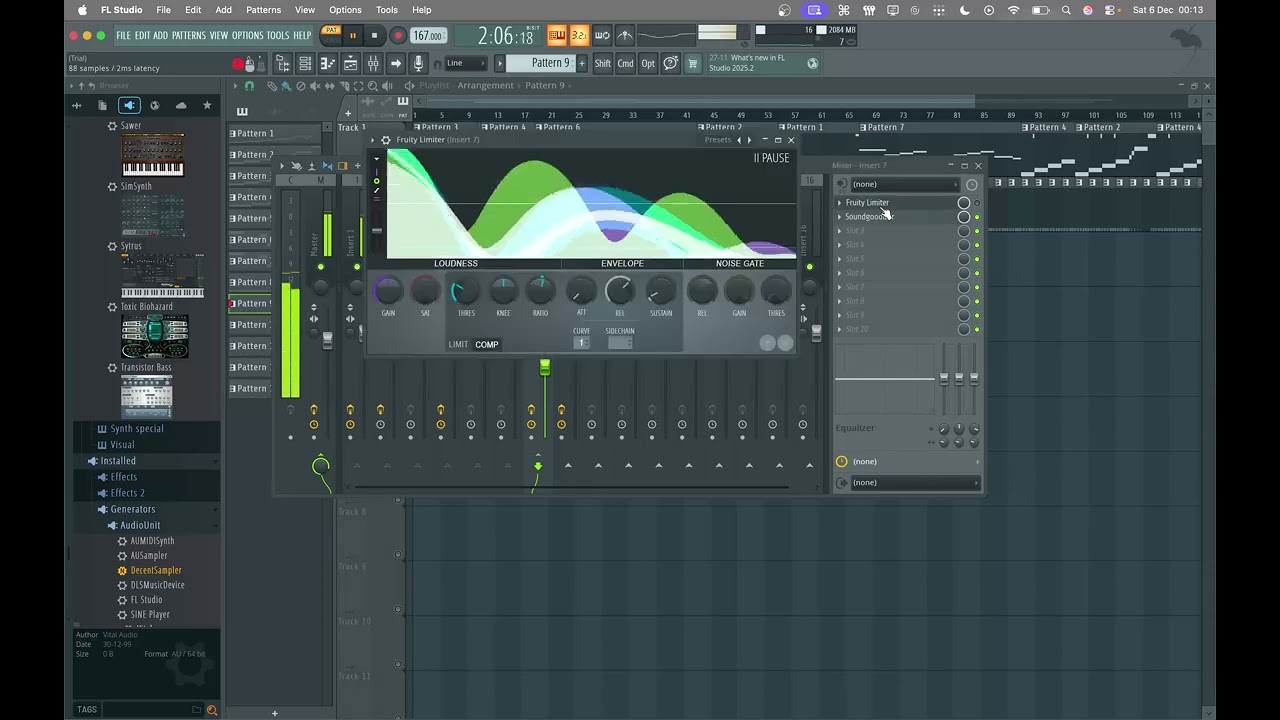Image resolution: width=1280 pixels, height=720 pixels.
Task: Select the playlist mute tool icon
Action: pos(315,86)
